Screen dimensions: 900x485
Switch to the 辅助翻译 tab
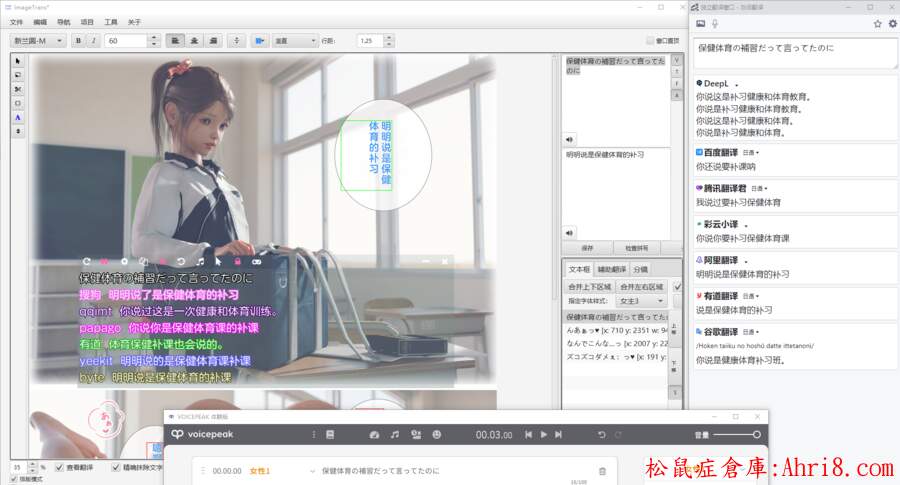click(x=612, y=269)
